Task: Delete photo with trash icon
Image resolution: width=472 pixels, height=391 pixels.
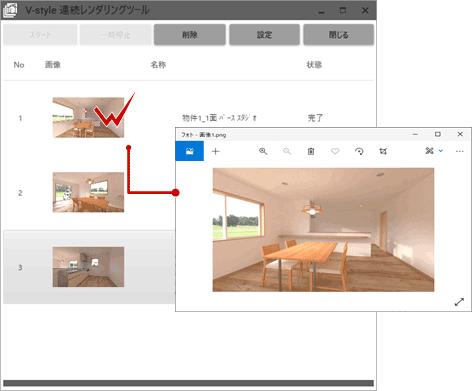Action: click(x=311, y=151)
